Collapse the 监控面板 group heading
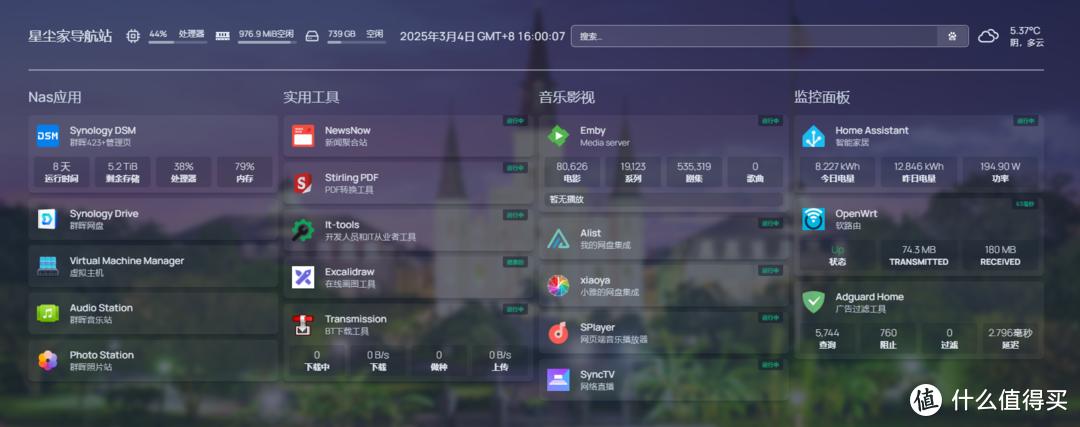Viewport: 1080px width, 427px height. (822, 97)
